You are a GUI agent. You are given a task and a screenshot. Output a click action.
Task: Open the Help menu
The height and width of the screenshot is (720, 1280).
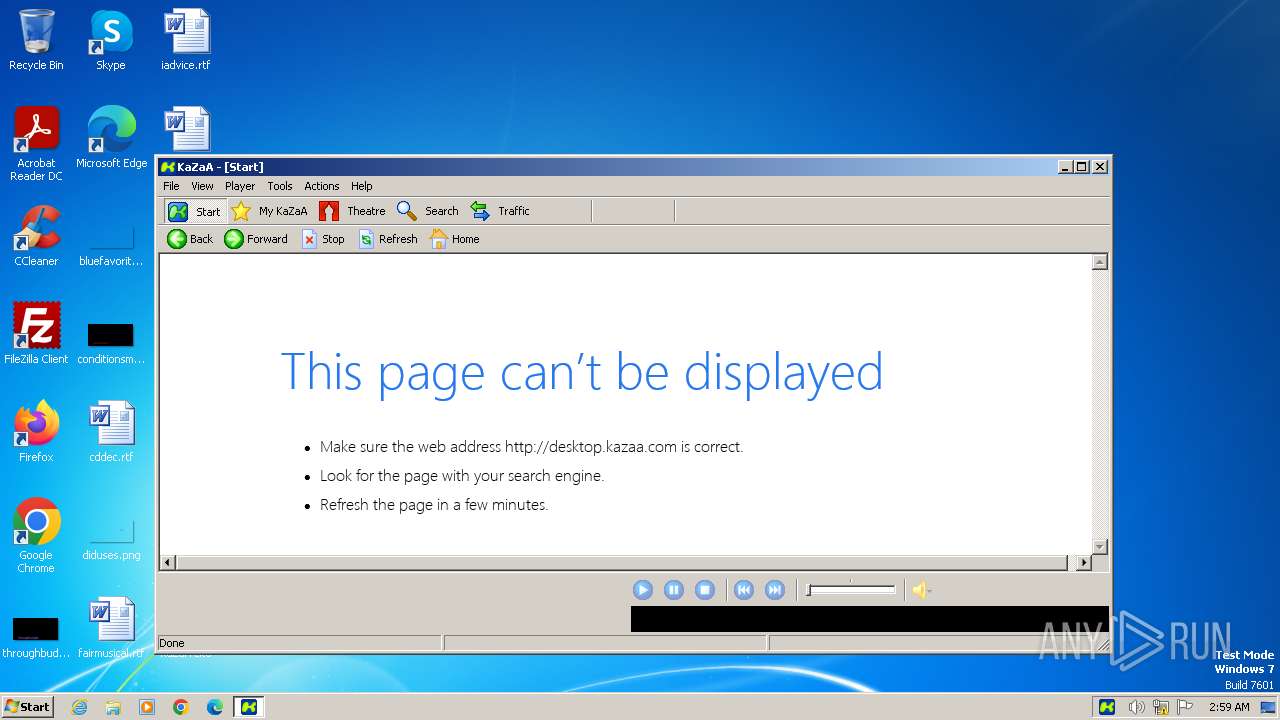362,186
